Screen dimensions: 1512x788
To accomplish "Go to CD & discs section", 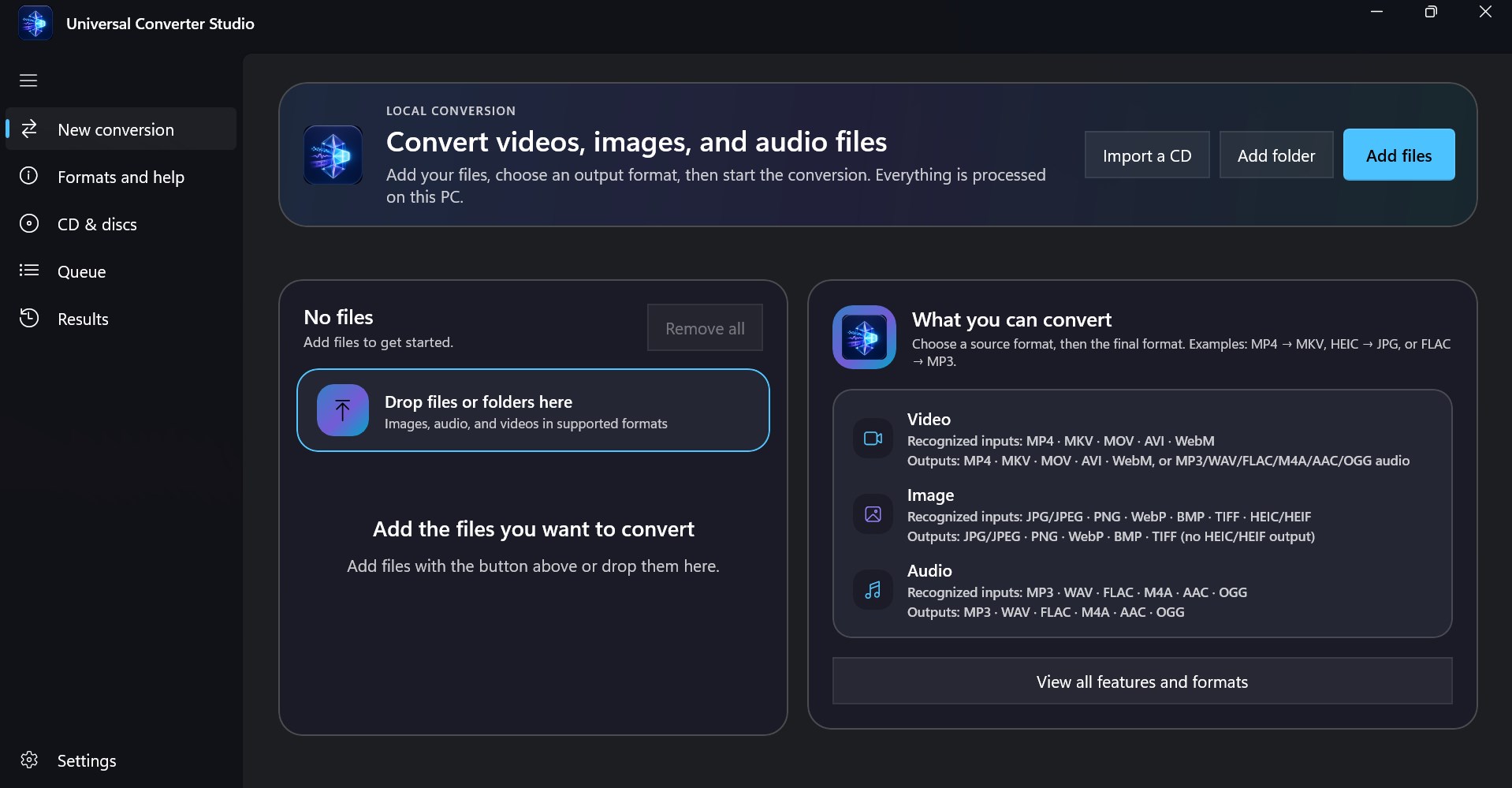I will (x=121, y=223).
